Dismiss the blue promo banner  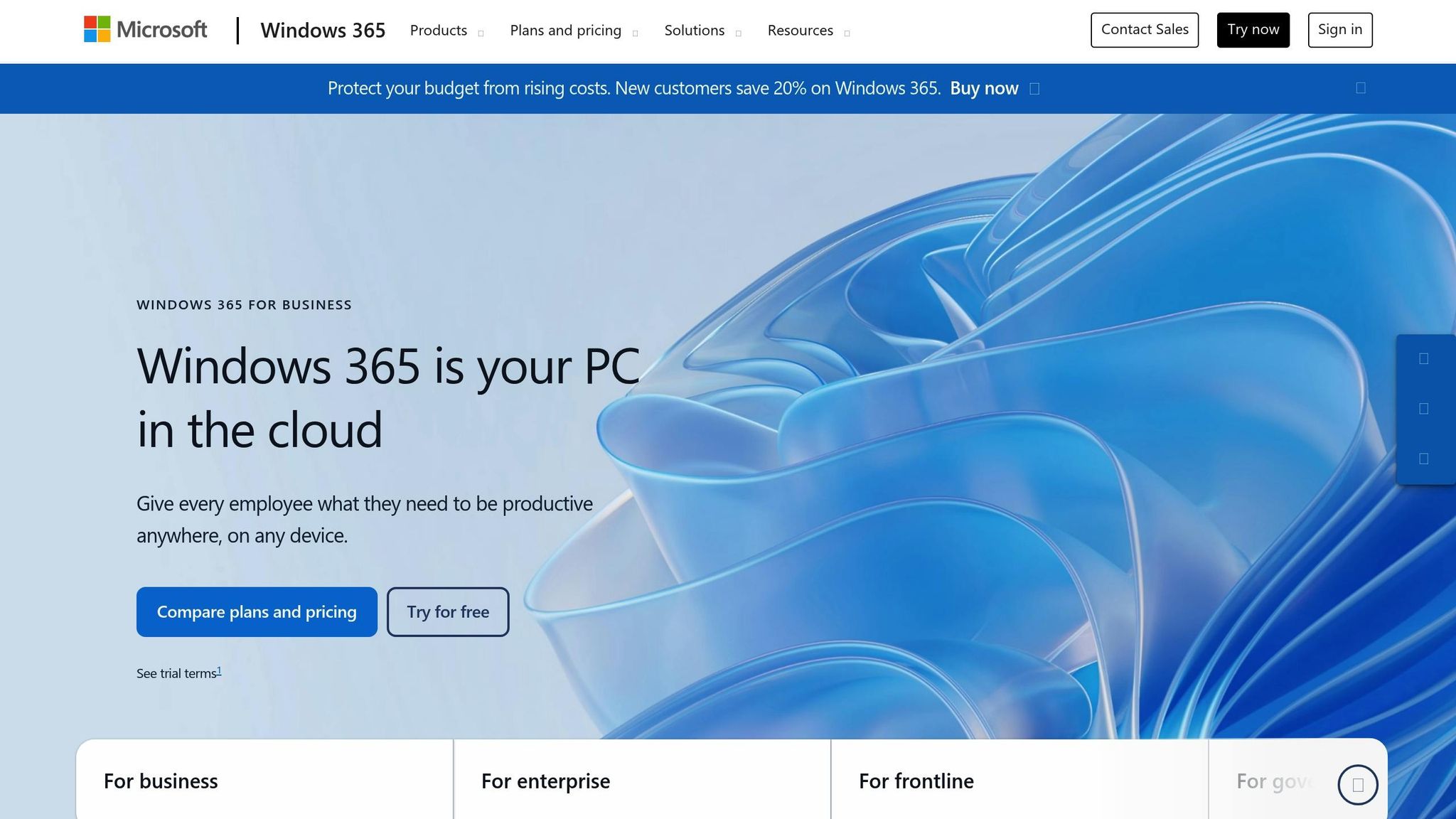coord(1361,88)
